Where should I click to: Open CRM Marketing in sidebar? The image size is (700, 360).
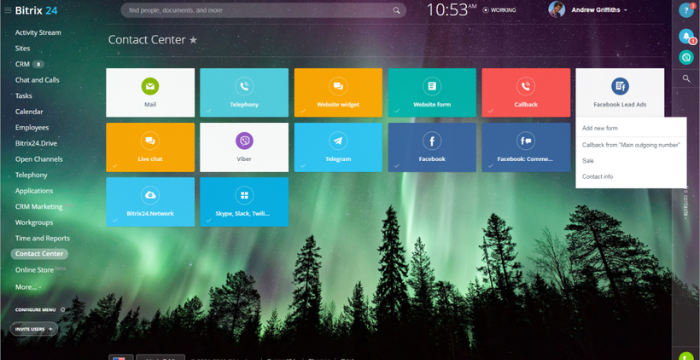(x=39, y=207)
